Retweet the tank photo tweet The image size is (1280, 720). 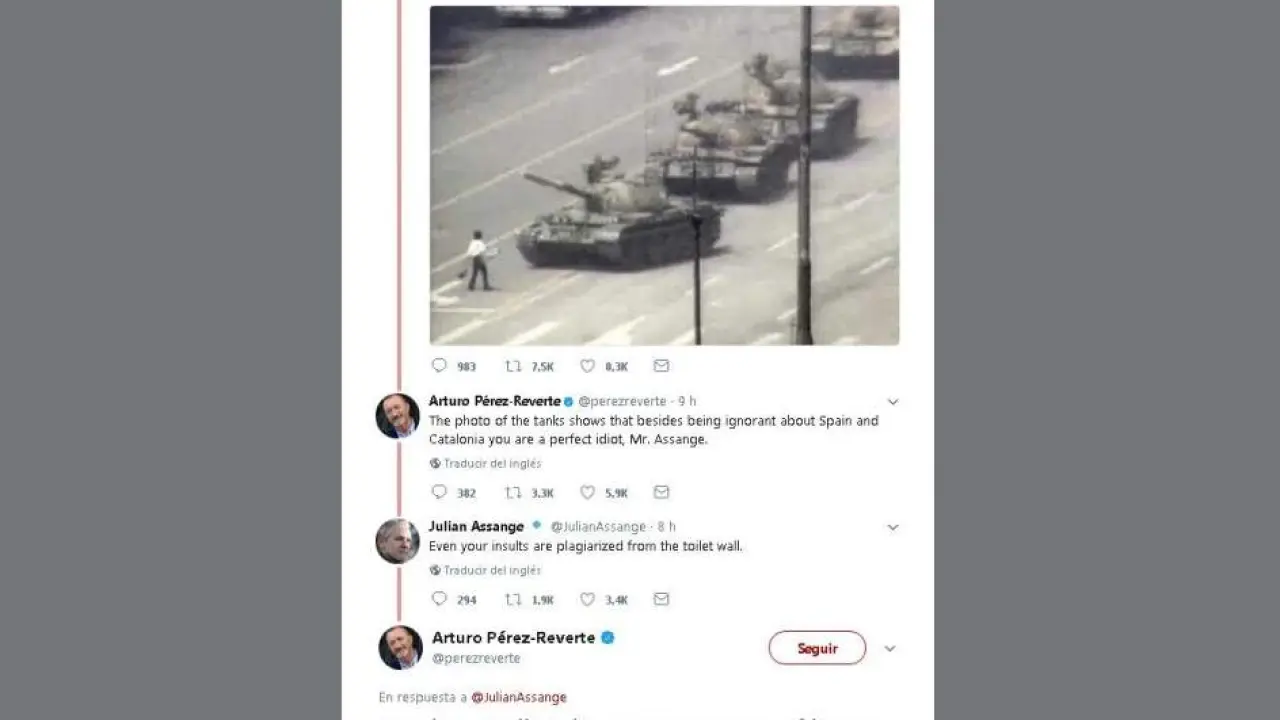click(x=513, y=366)
